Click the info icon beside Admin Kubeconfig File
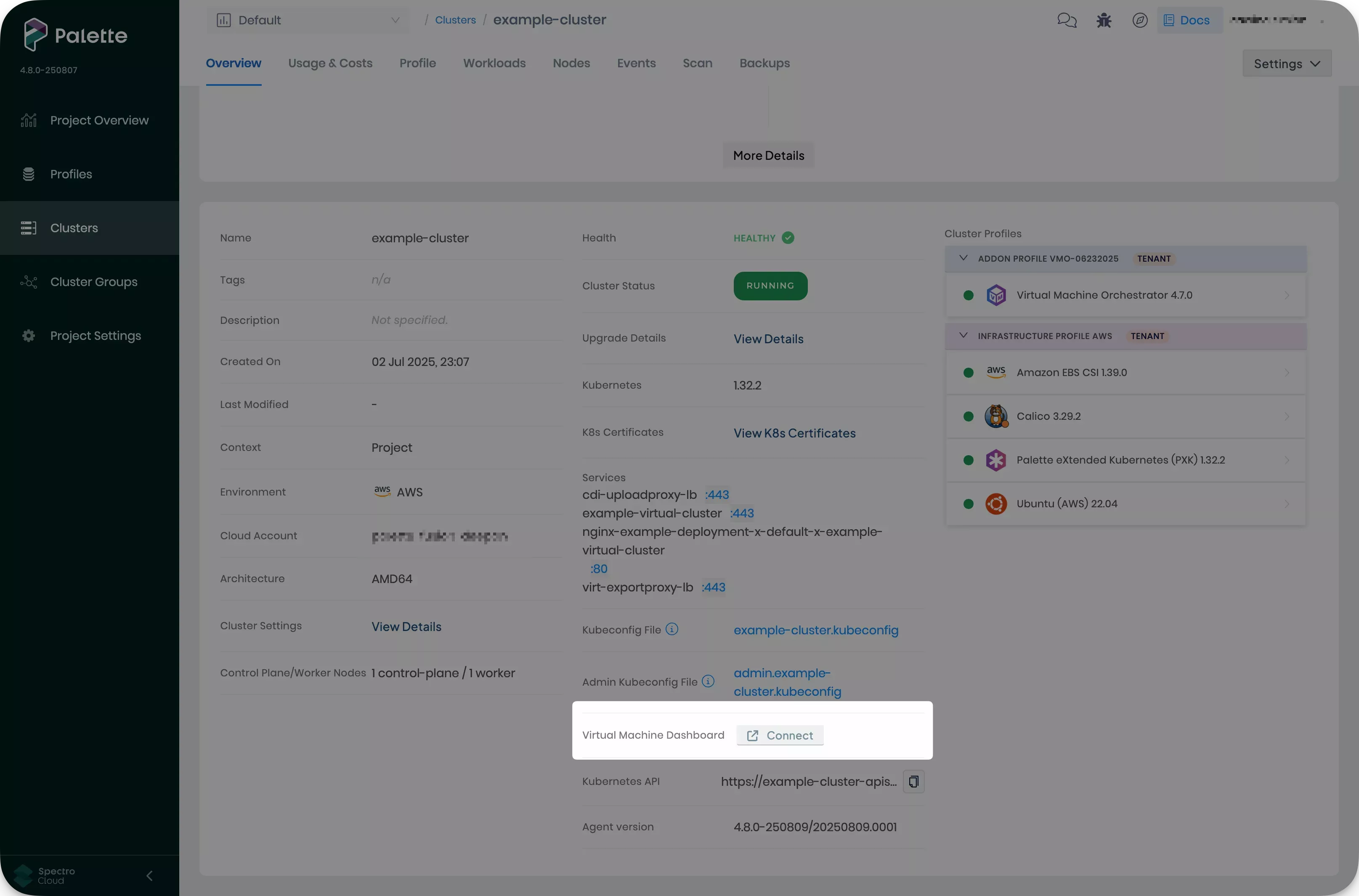The width and height of the screenshot is (1359, 896). pyautogui.click(x=709, y=681)
